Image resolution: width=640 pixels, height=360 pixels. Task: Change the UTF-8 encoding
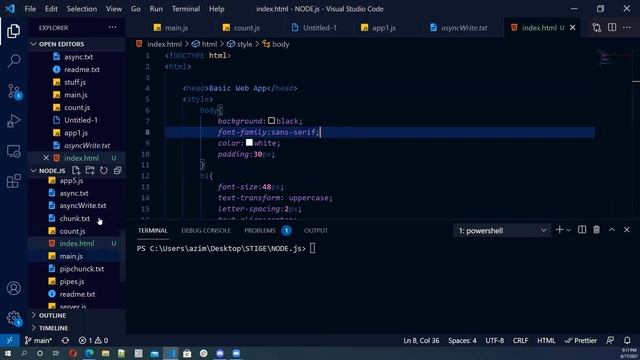(x=495, y=340)
